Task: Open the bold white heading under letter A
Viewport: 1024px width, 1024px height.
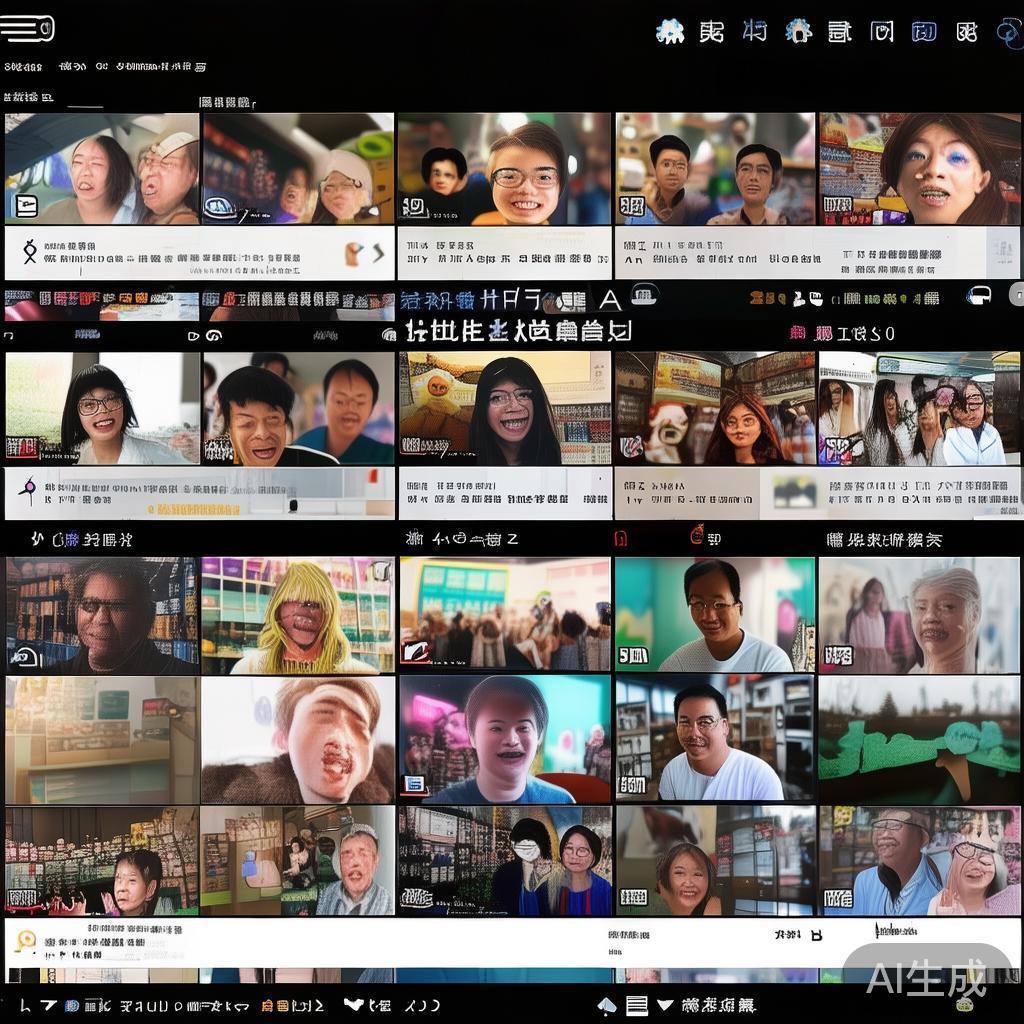Action: pos(518,331)
